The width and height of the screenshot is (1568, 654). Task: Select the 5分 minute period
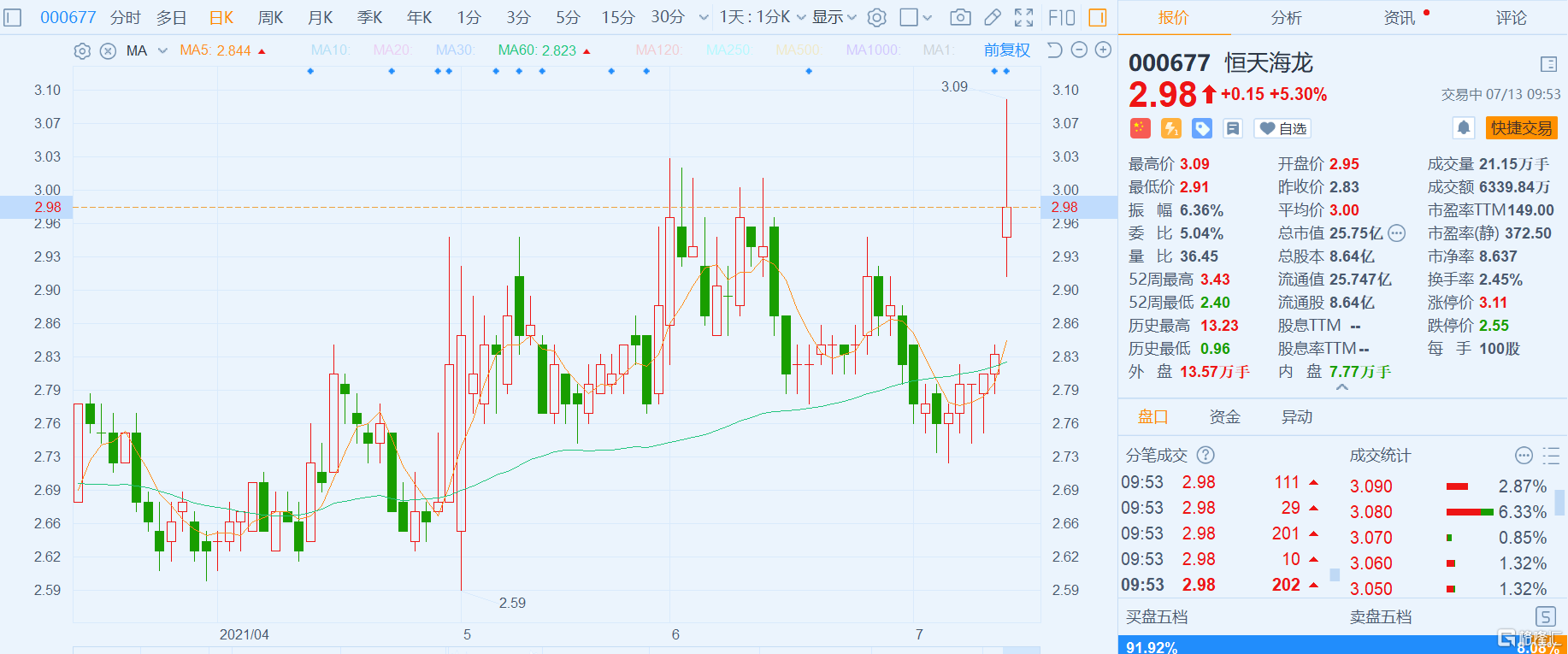tap(568, 17)
